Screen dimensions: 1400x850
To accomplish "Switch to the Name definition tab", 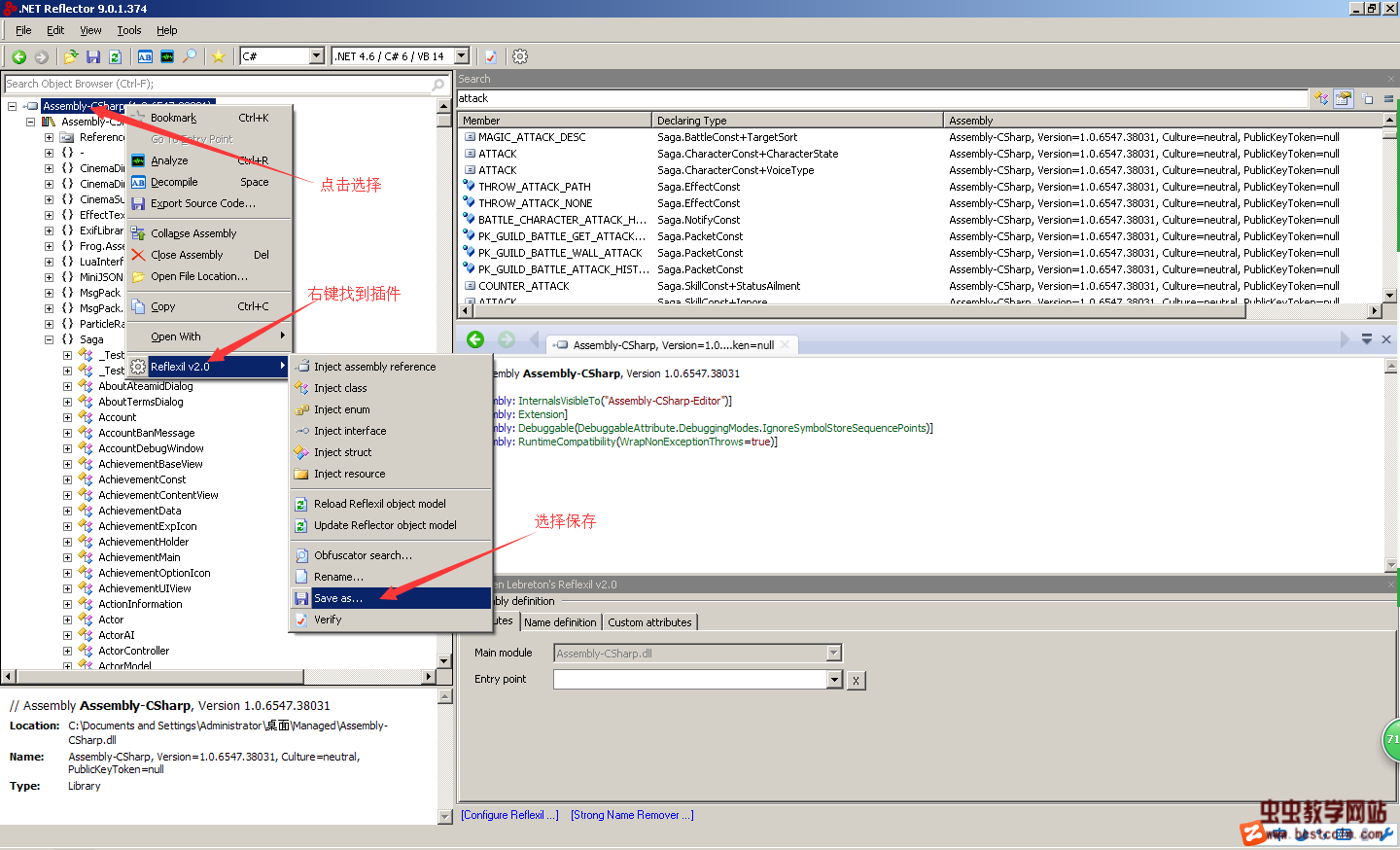I will [x=560, y=622].
